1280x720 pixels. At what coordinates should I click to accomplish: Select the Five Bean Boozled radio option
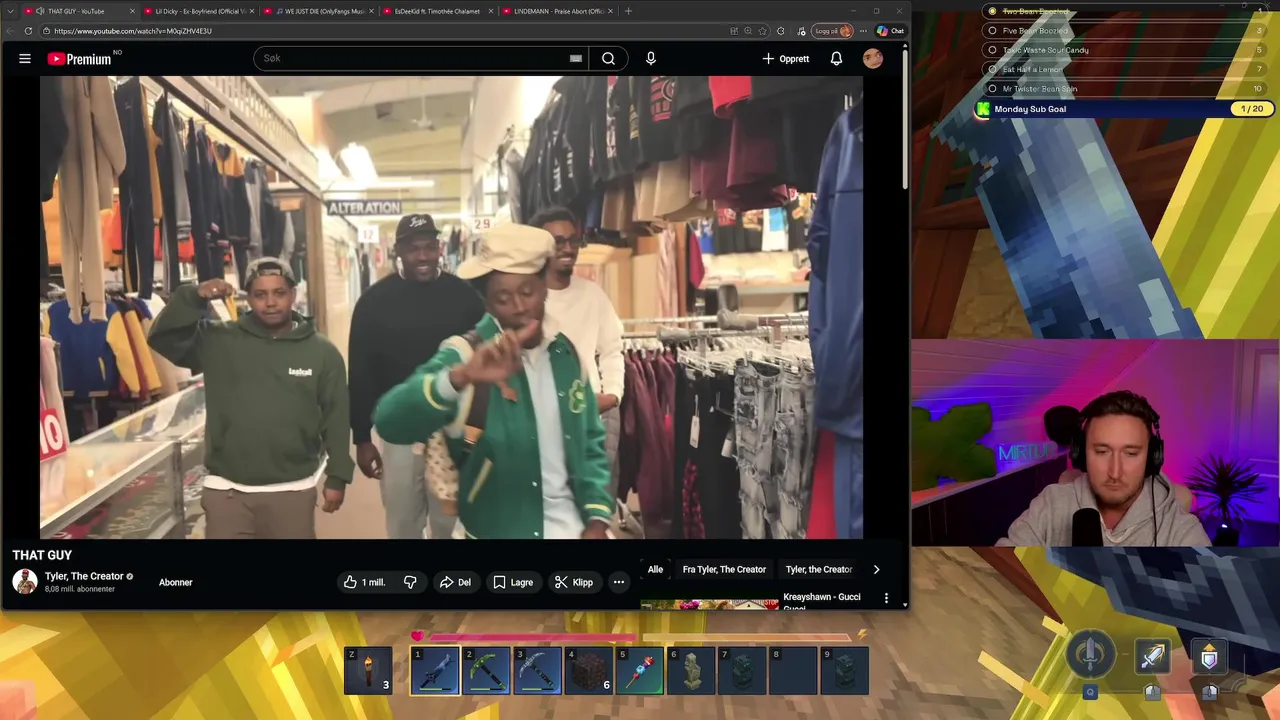(992, 31)
